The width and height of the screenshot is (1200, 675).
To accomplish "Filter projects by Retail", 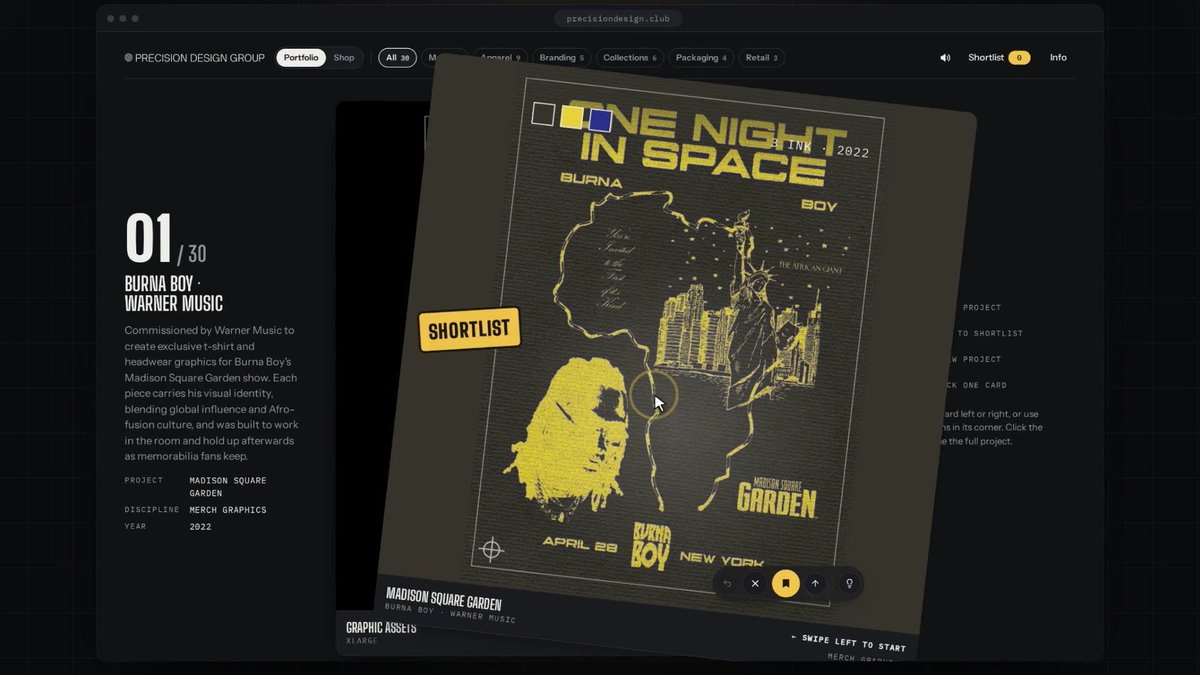I will click(x=762, y=58).
